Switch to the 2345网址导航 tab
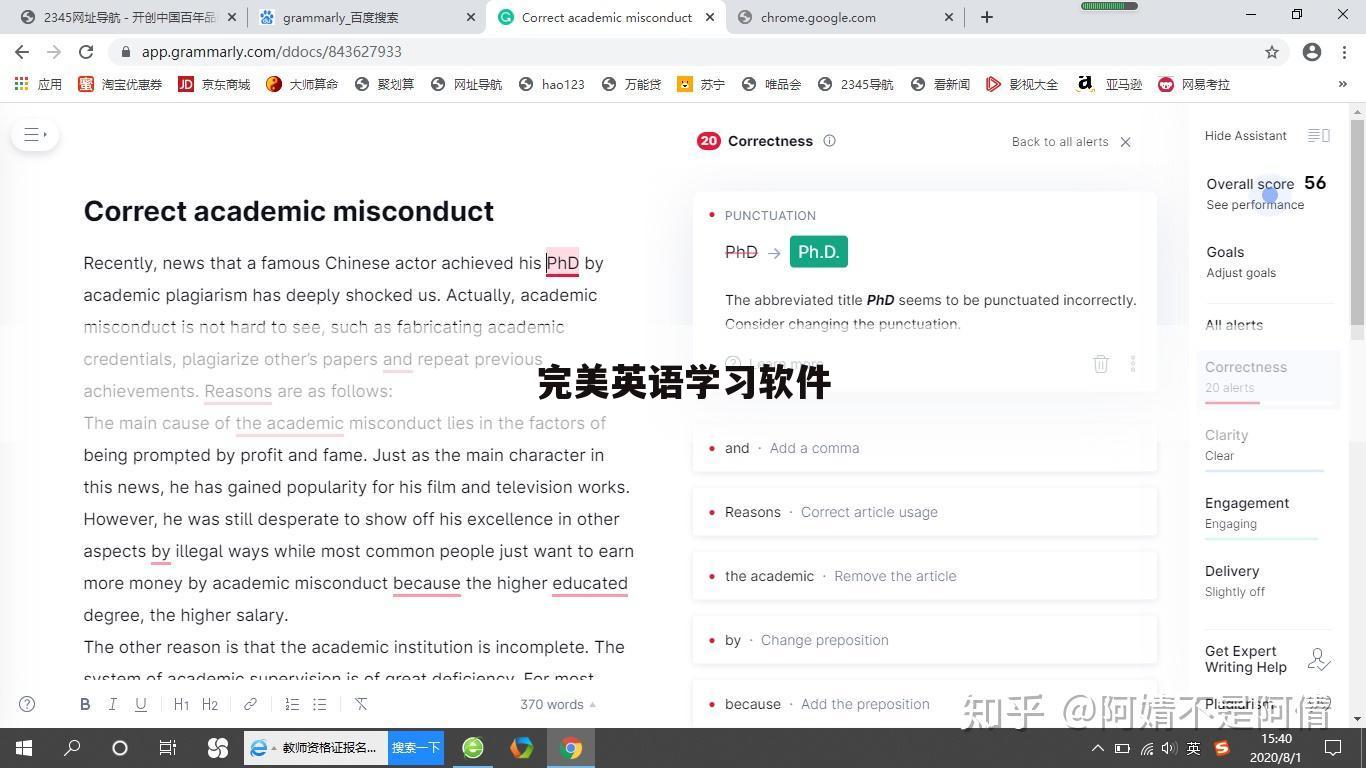 (128, 17)
